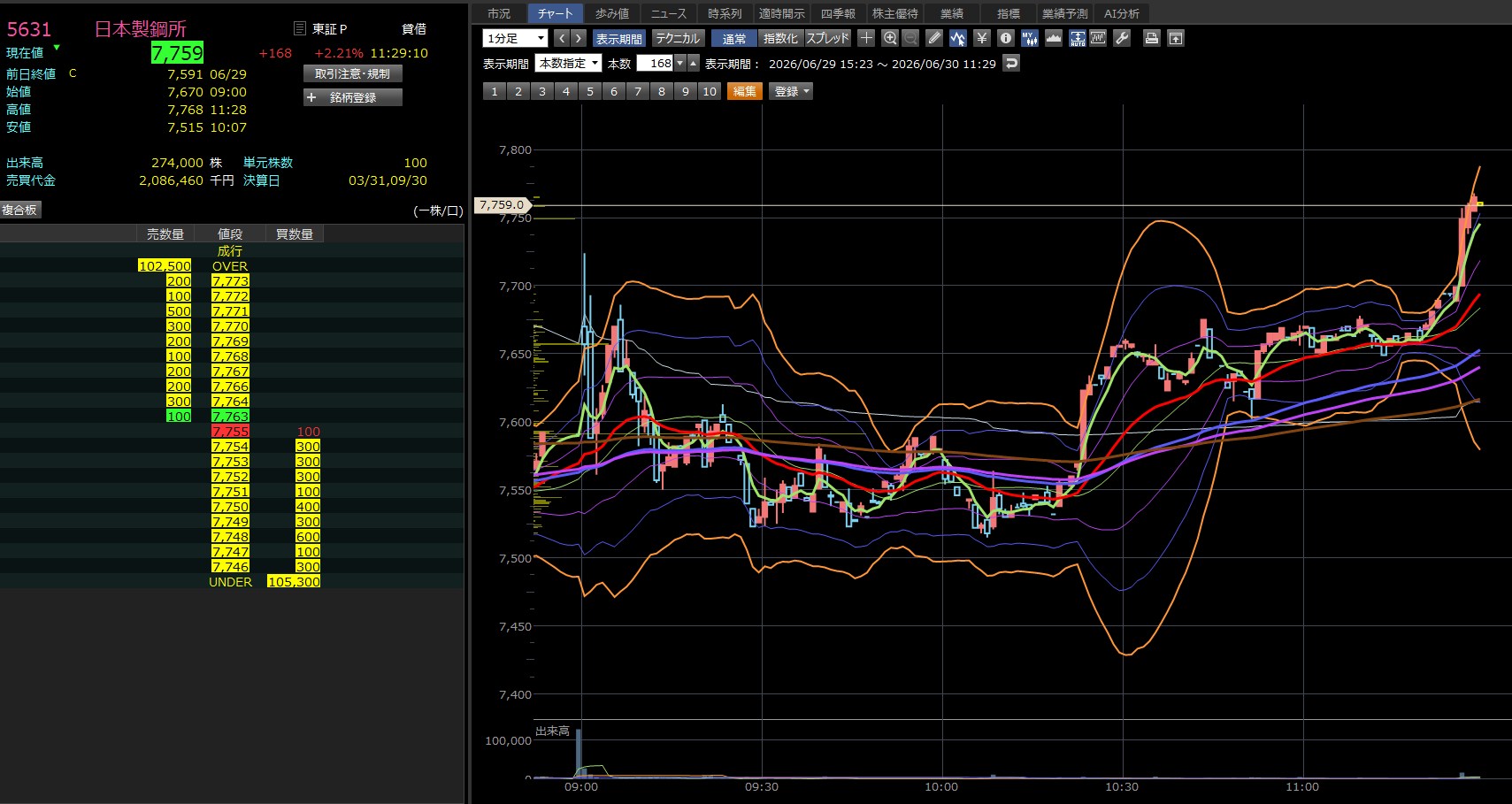Click the 銘柄登録 button
This screenshot has height=804, width=1512.
[353, 97]
